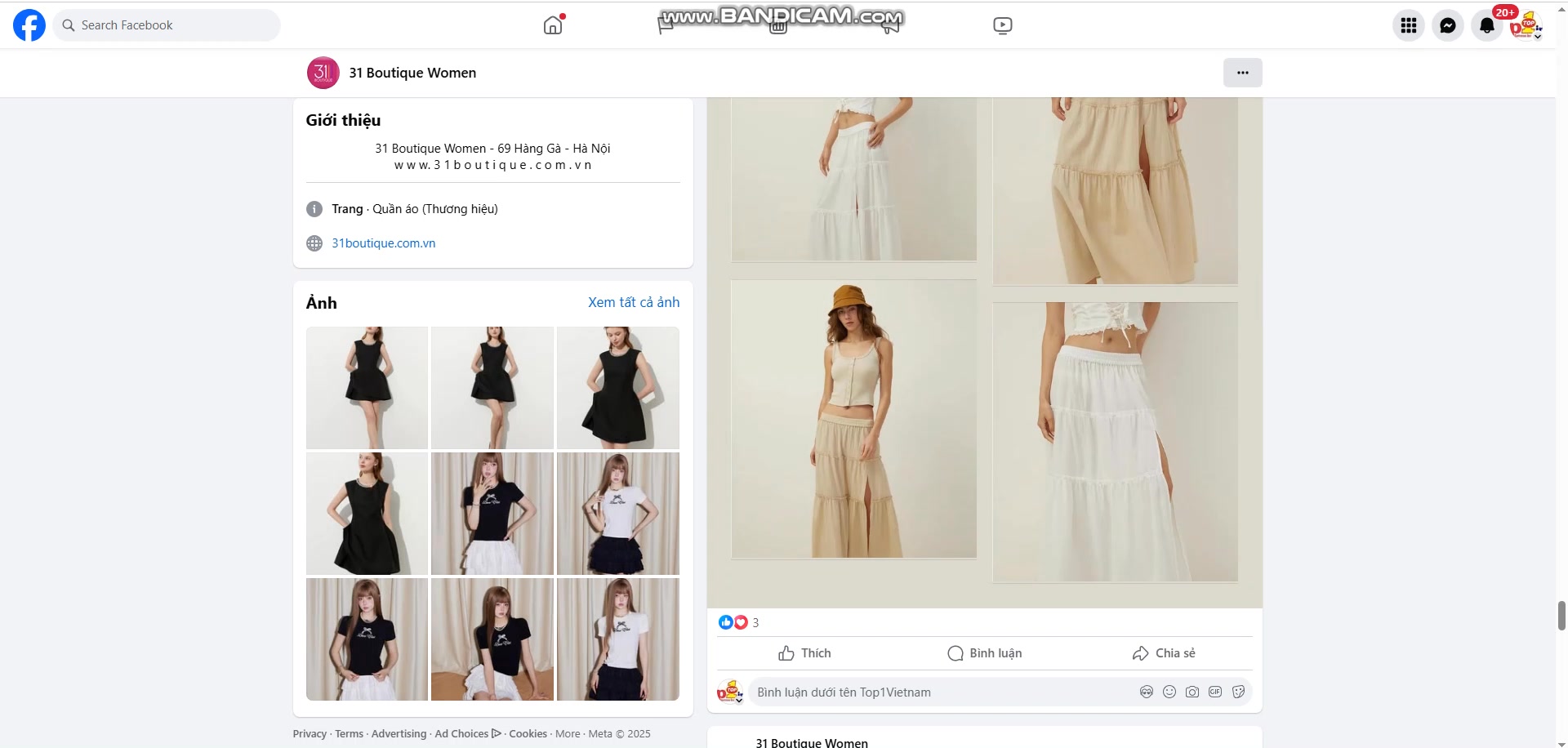
Task: Expand the commenting identity switcher chevron
Action: [740, 700]
